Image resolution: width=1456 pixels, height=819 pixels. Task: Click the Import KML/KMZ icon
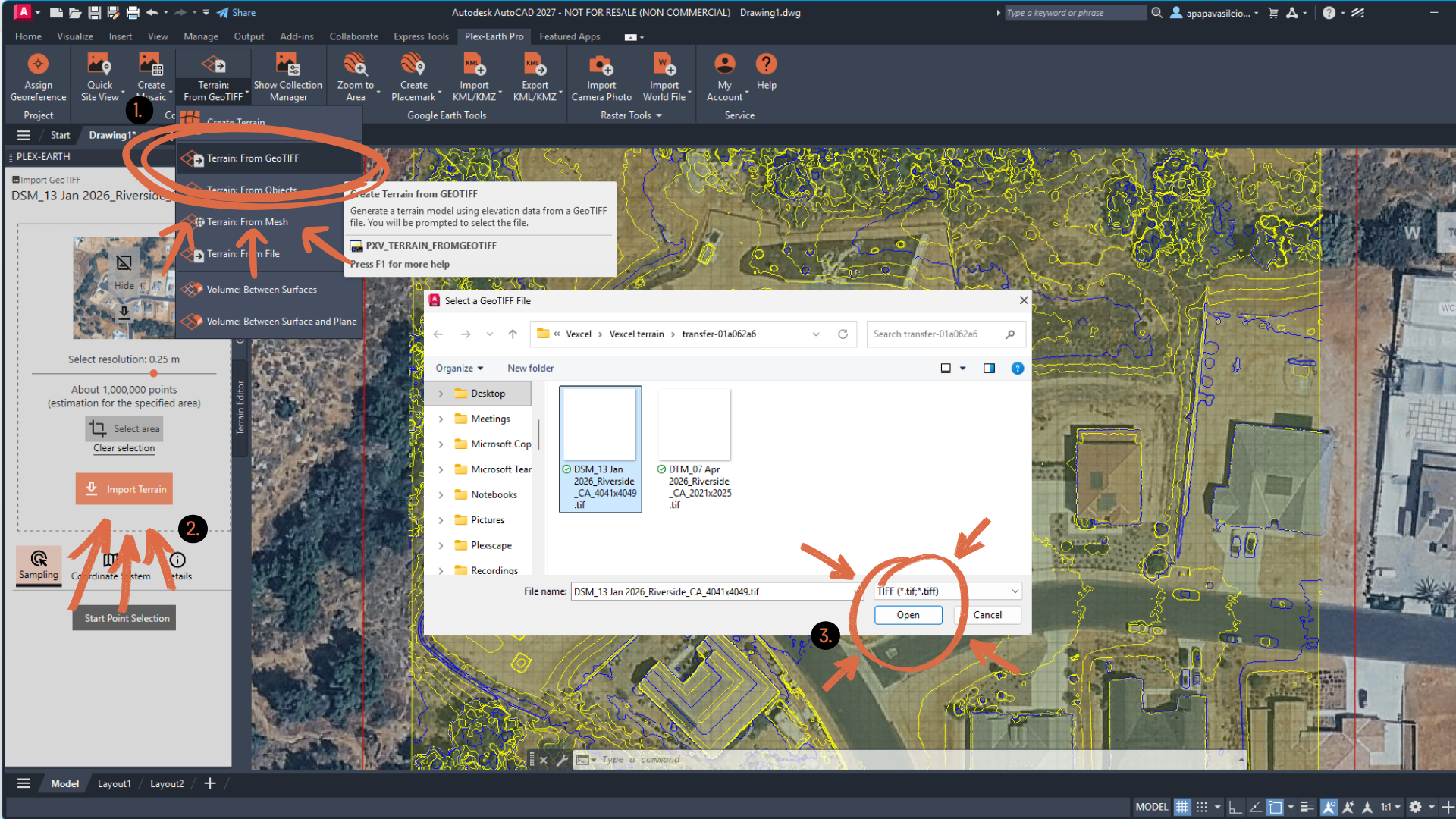click(x=474, y=64)
